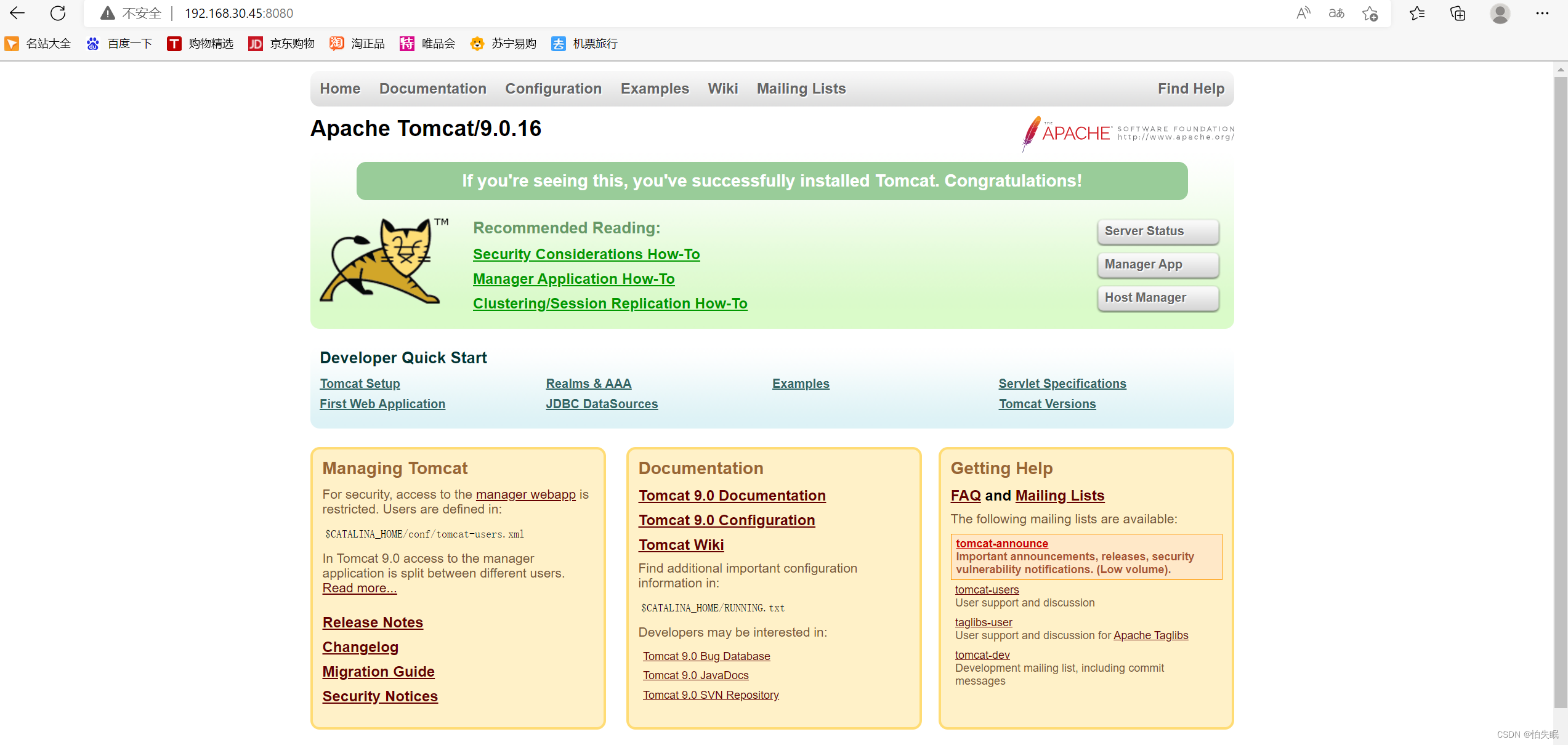Open the Collections icon
The image size is (1568, 745).
(x=1458, y=13)
